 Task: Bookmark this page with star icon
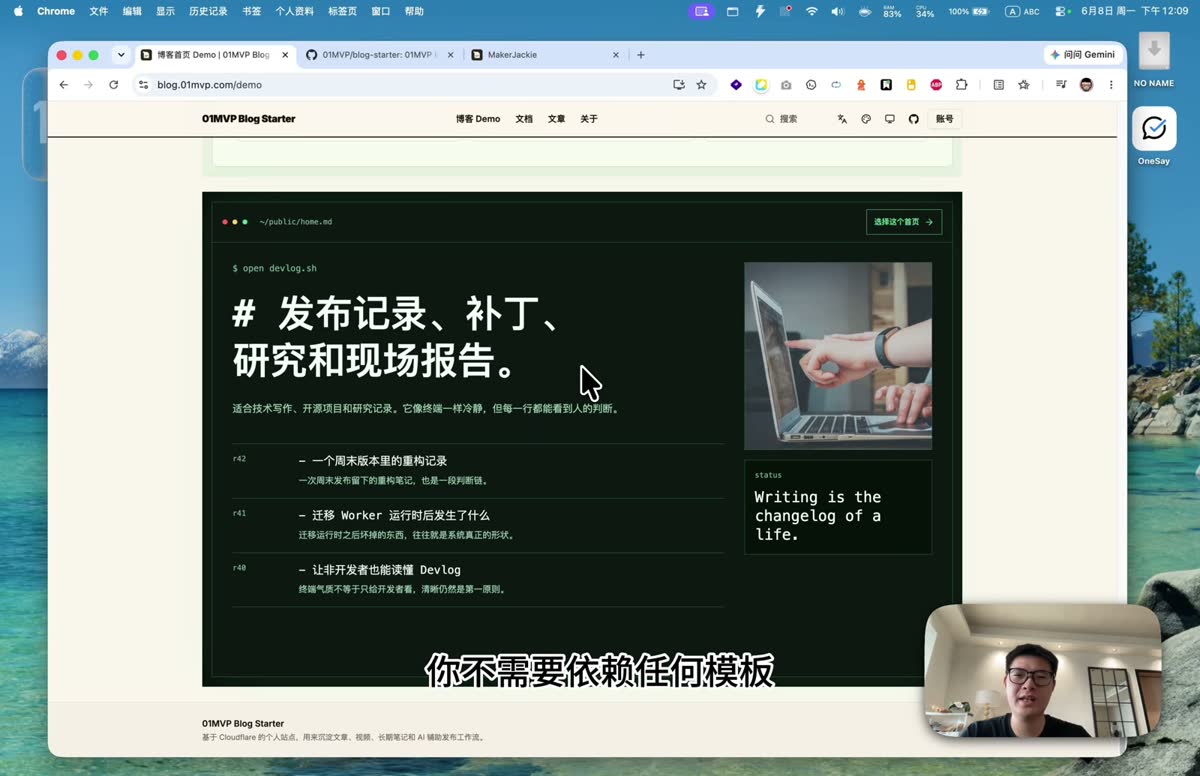point(701,85)
